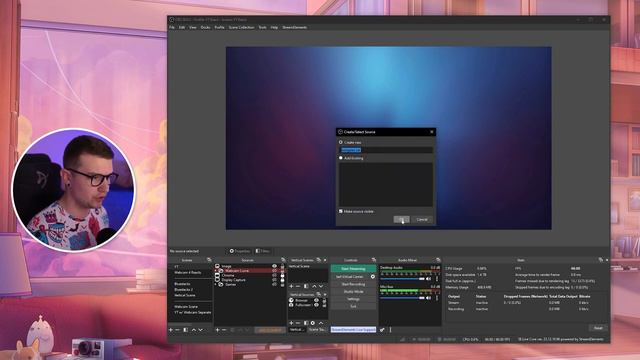The width and height of the screenshot is (640, 360).
Task: Mute the Mic/Aux speaker icon
Action: (x=429, y=298)
